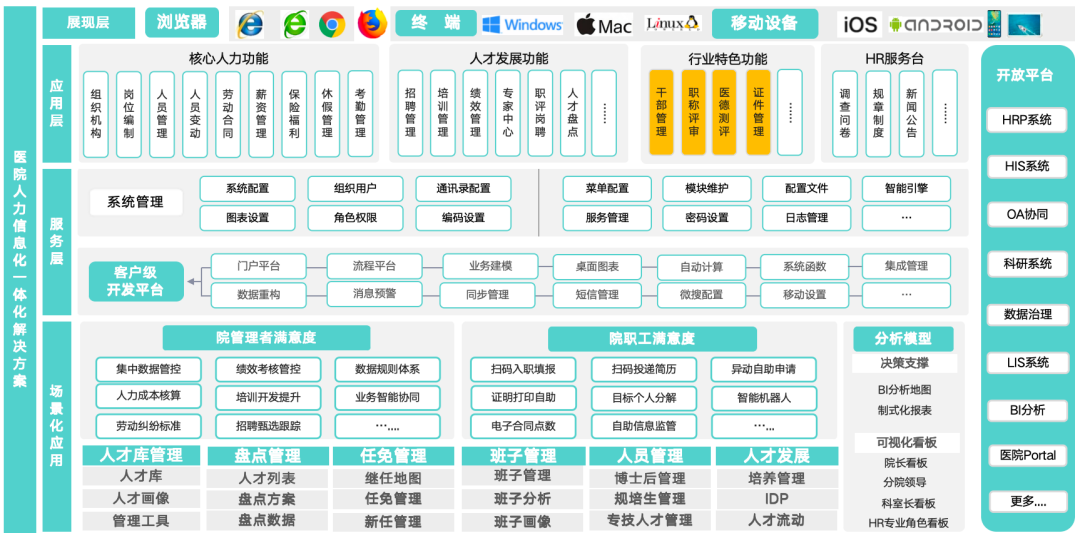Select the 集中数据管控 box

(149, 369)
